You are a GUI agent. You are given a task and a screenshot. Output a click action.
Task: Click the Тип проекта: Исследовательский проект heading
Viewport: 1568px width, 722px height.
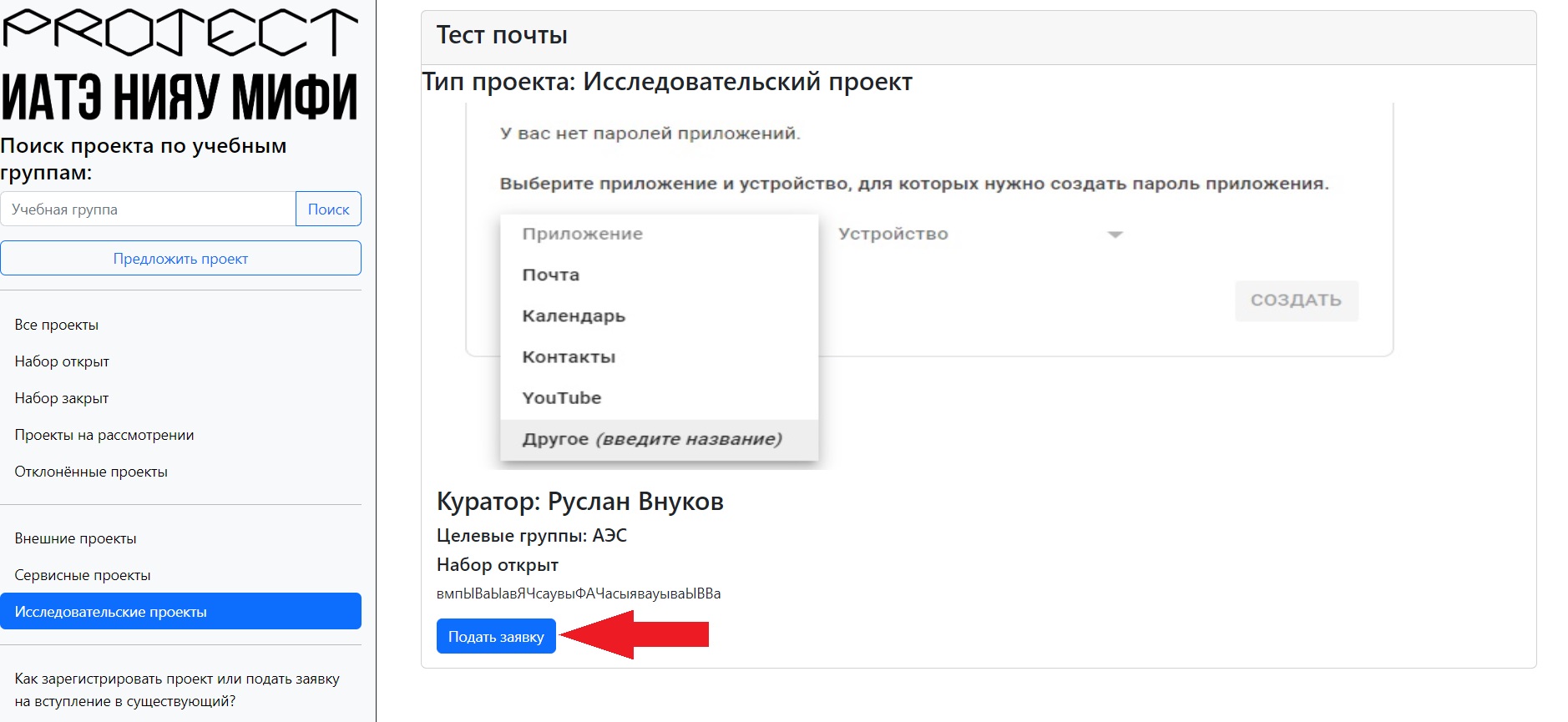pos(667,82)
